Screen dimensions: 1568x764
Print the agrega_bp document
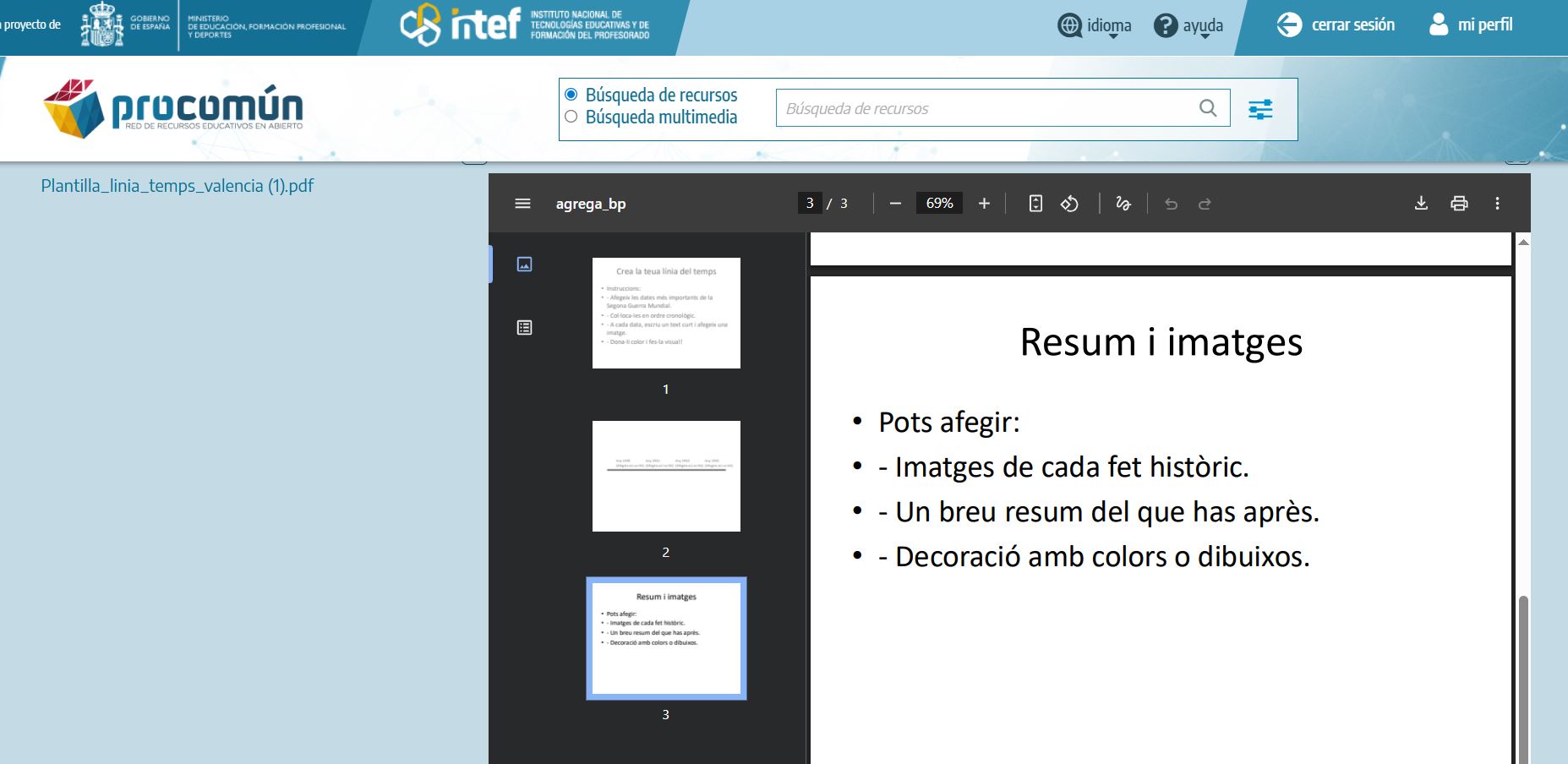coord(1460,203)
